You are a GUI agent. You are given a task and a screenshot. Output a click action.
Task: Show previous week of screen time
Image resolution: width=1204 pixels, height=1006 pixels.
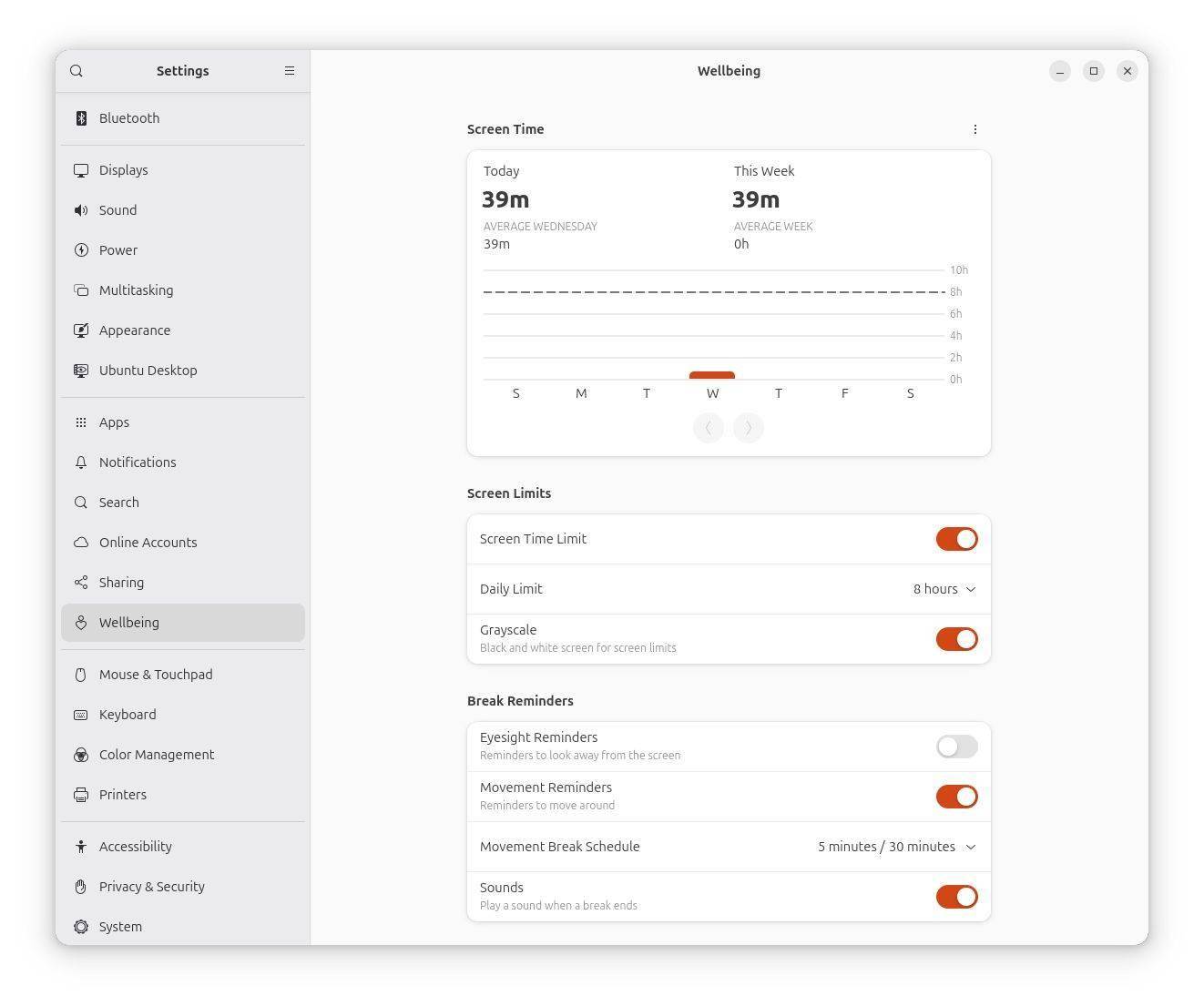(x=709, y=428)
